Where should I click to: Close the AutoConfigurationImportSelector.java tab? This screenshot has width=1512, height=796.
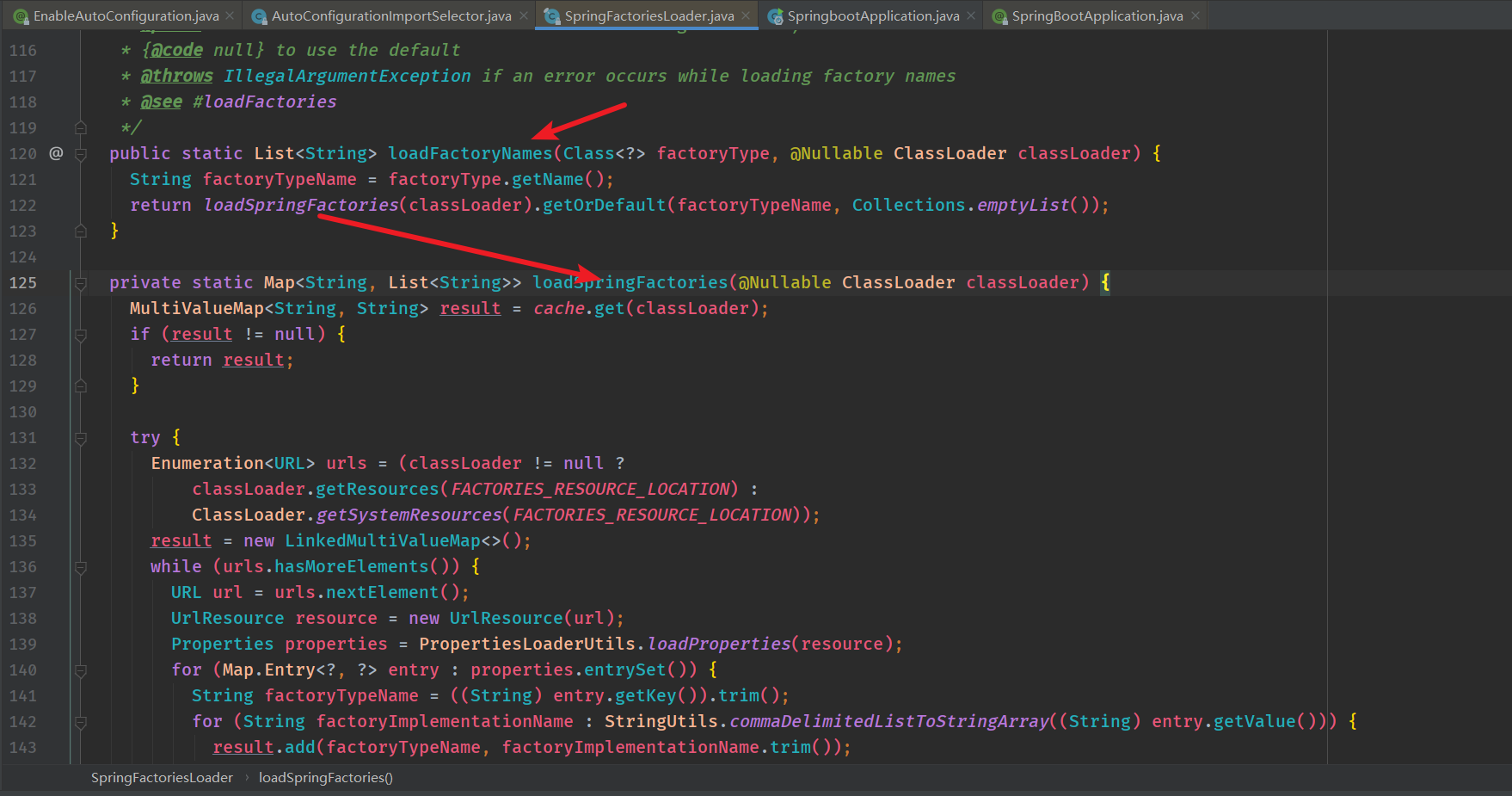coord(523,15)
